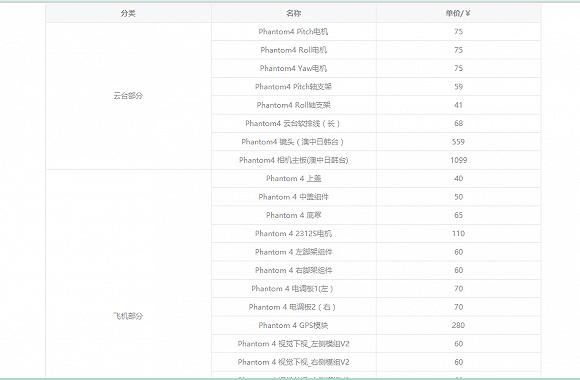This screenshot has width=580, height=380.
Task: Select the Phantom4 Yaw电机 name cell
Action: pos(293,68)
